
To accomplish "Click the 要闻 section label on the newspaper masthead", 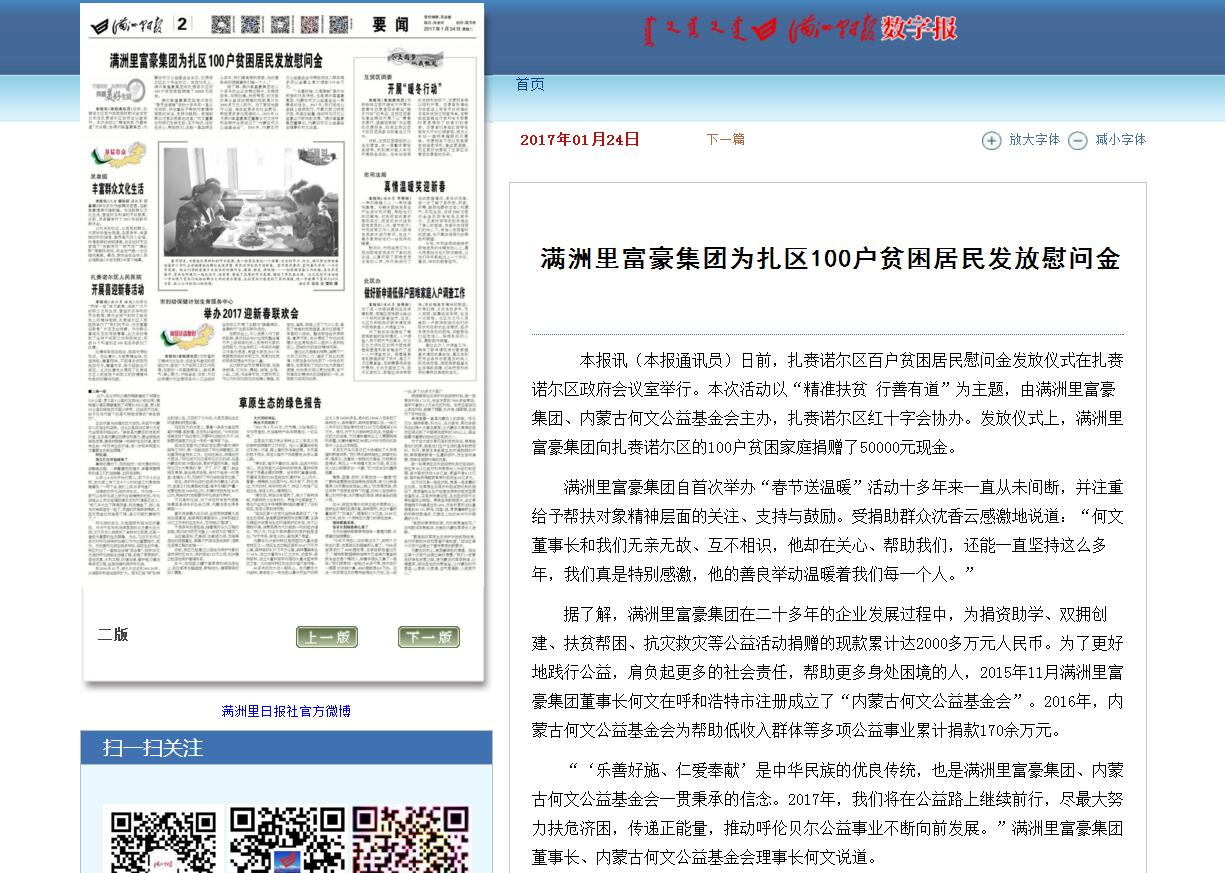I will click(x=391, y=25).
